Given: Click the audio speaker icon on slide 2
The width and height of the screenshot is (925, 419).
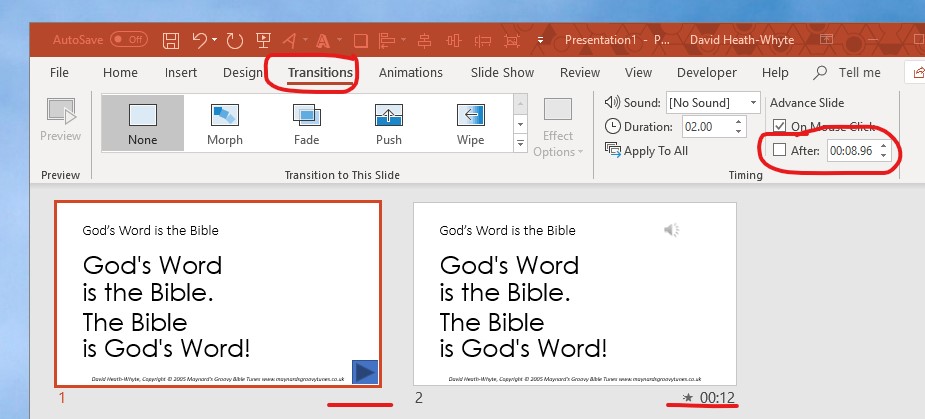Looking at the screenshot, I should [x=672, y=230].
